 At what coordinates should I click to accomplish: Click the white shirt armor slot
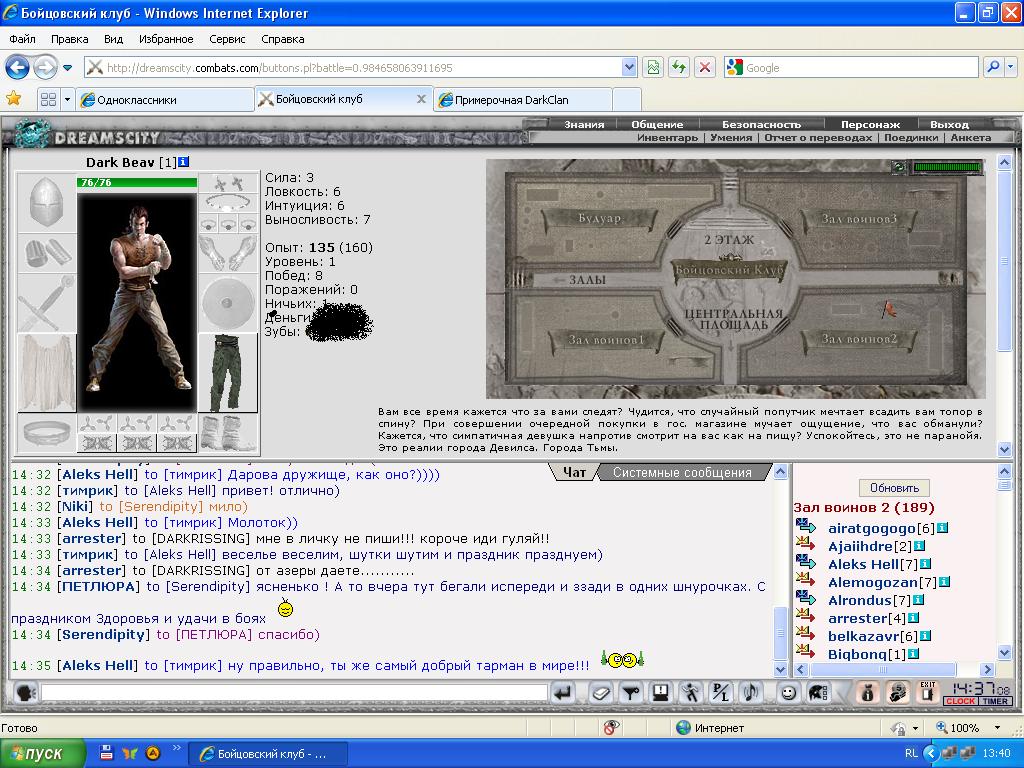46,373
